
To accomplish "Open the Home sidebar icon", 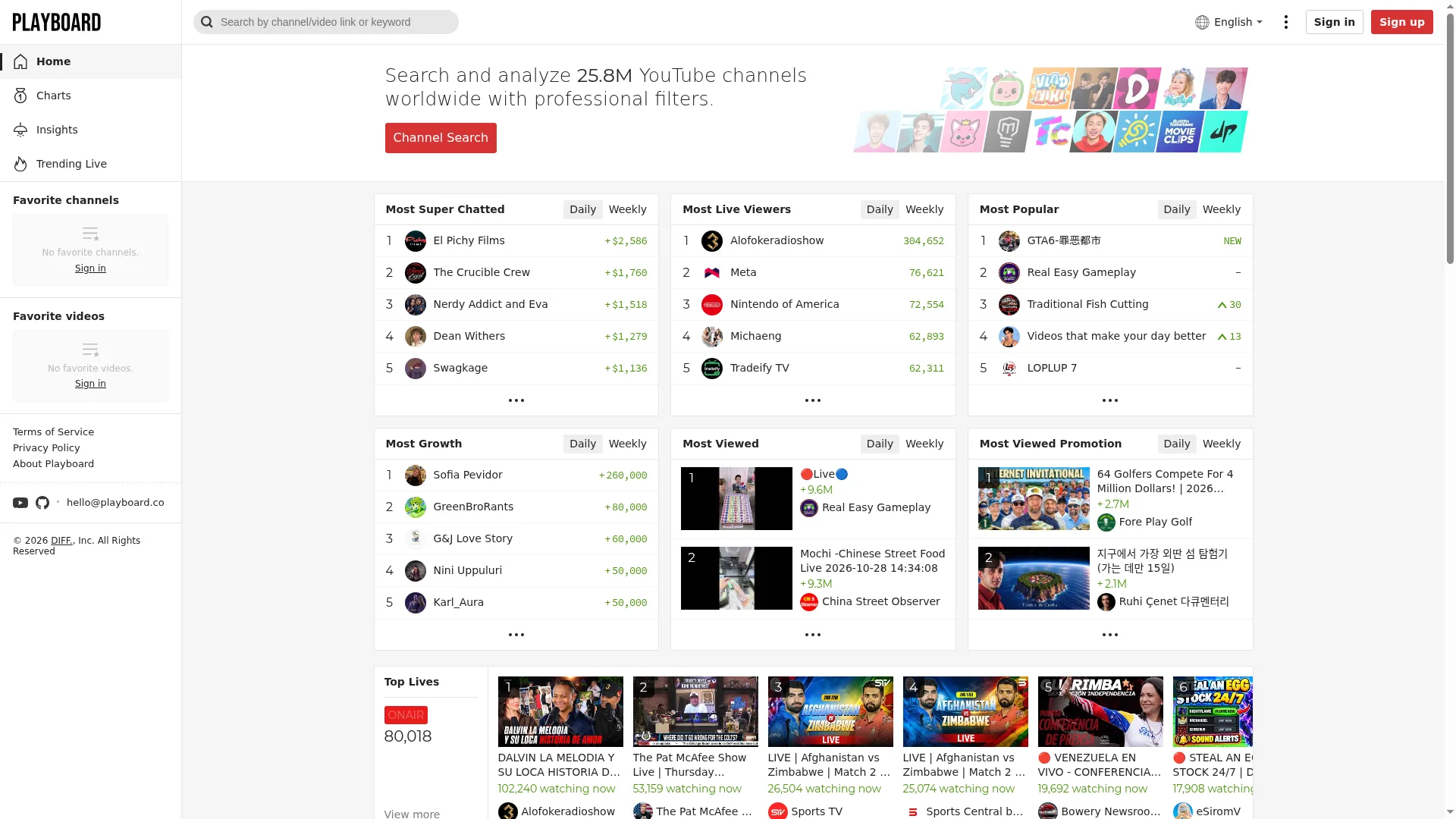I will (x=20, y=61).
